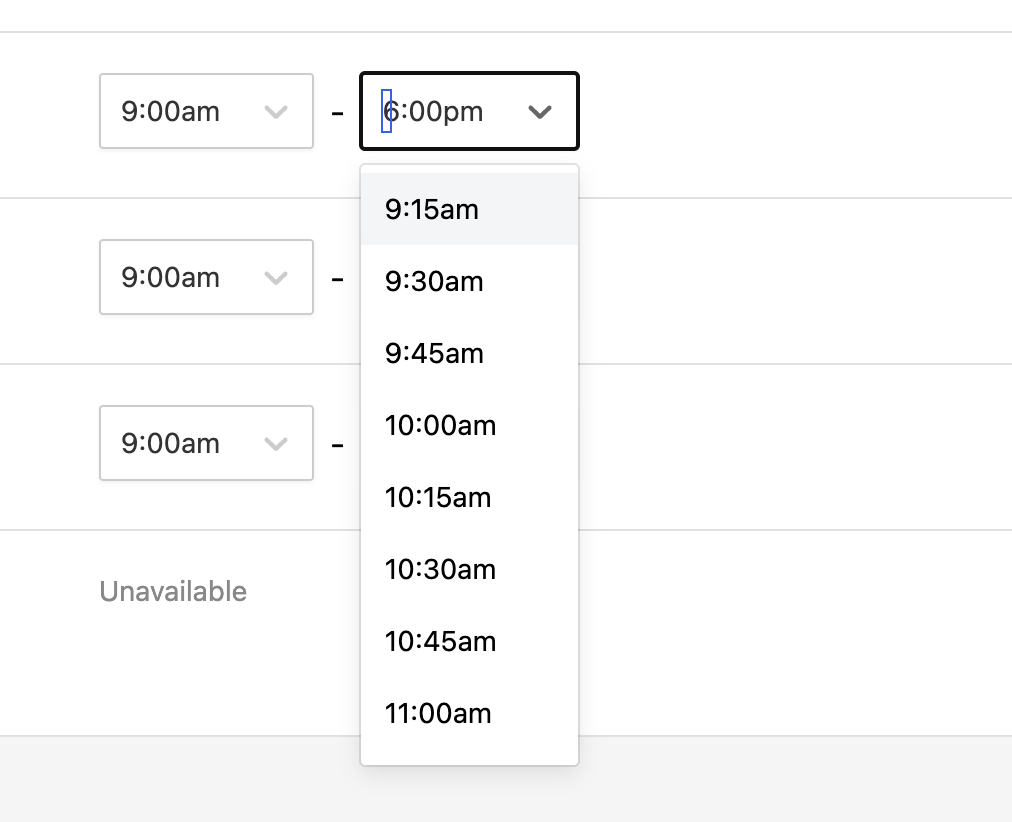The width and height of the screenshot is (1012, 822).
Task: Choose 9:30am as the end time
Action: (x=433, y=281)
